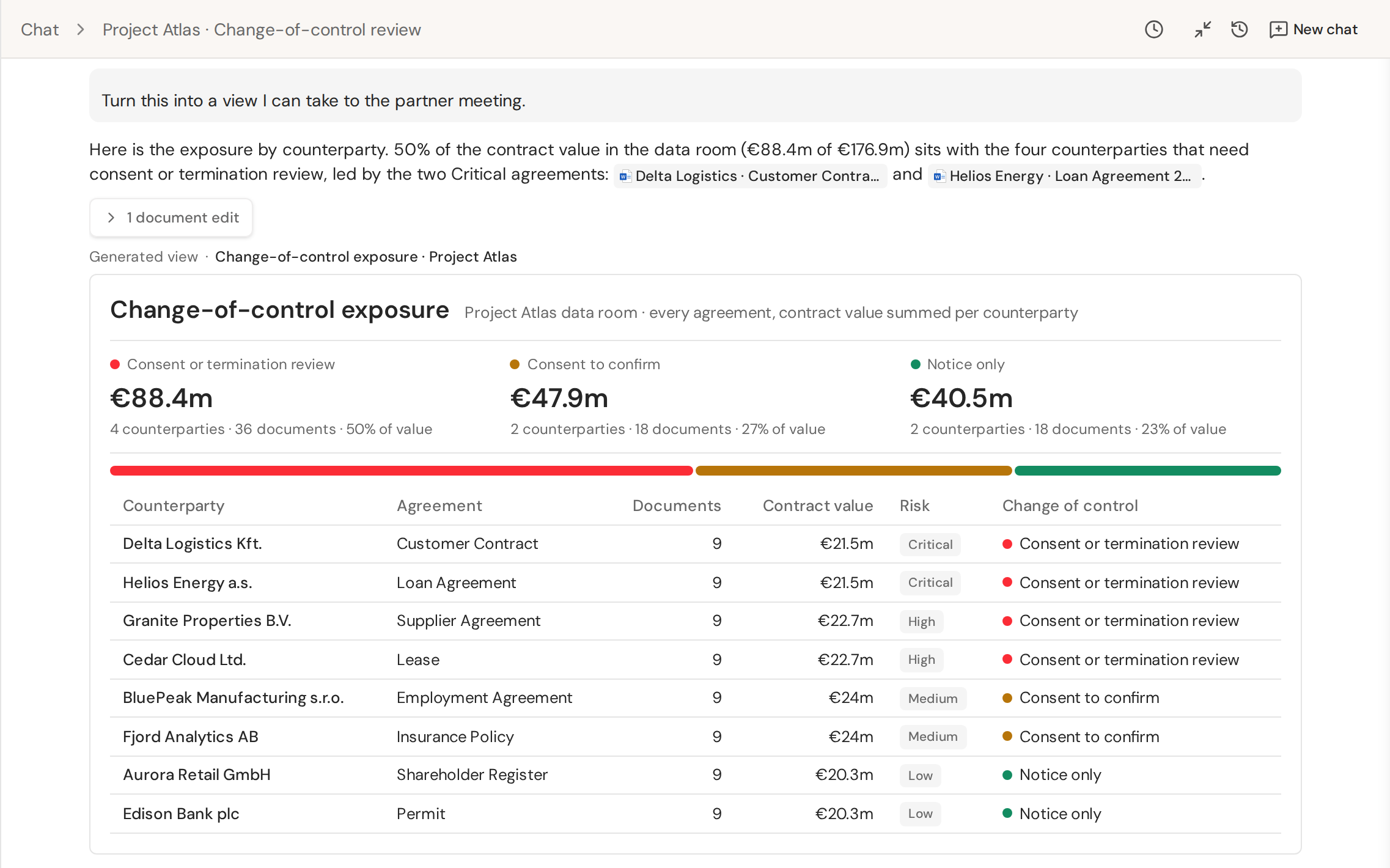Image resolution: width=1390 pixels, height=868 pixels.
Task: Click the Agreement column header
Action: pos(439,506)
